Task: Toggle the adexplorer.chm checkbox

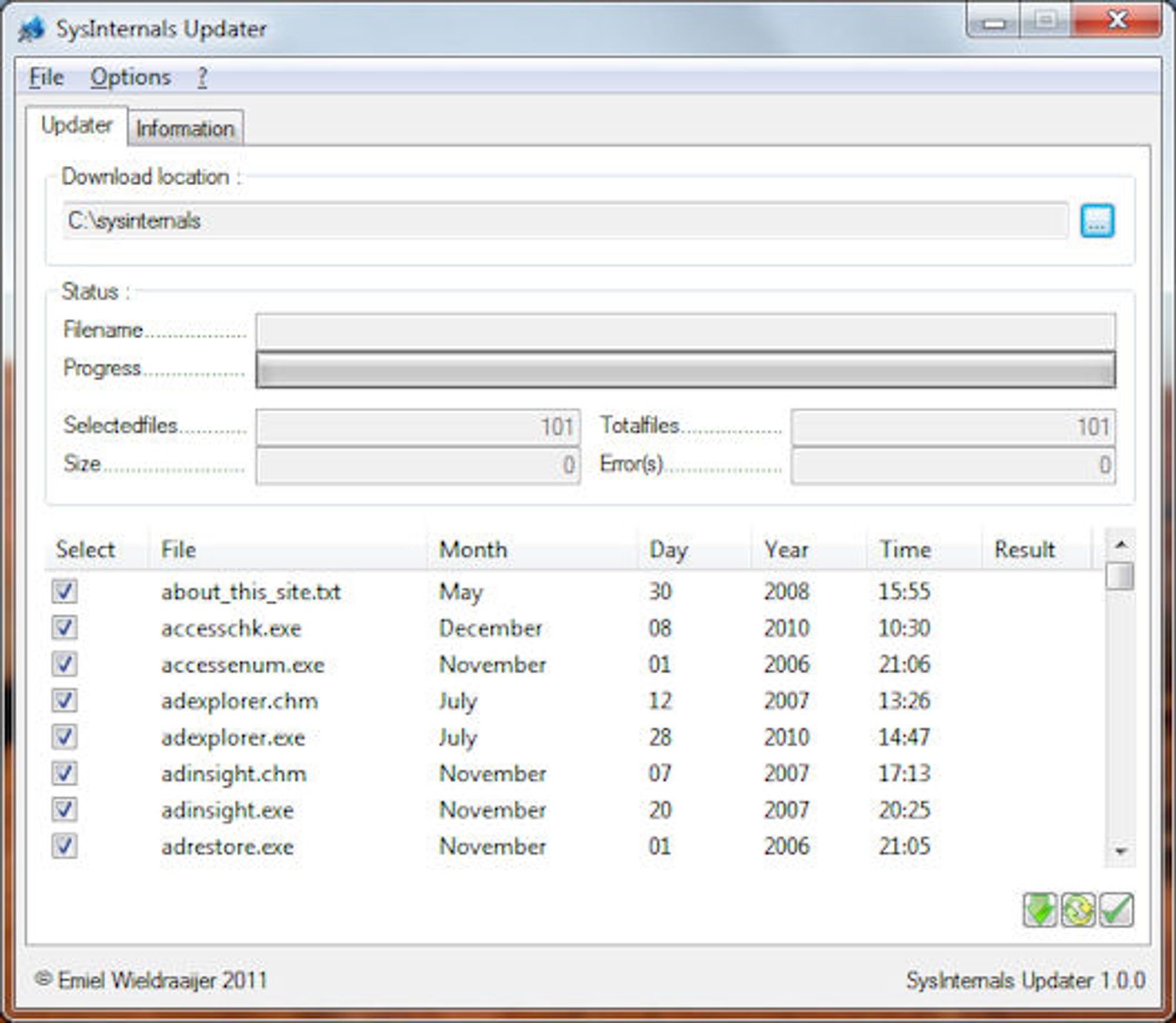Action: pos(64,700)
